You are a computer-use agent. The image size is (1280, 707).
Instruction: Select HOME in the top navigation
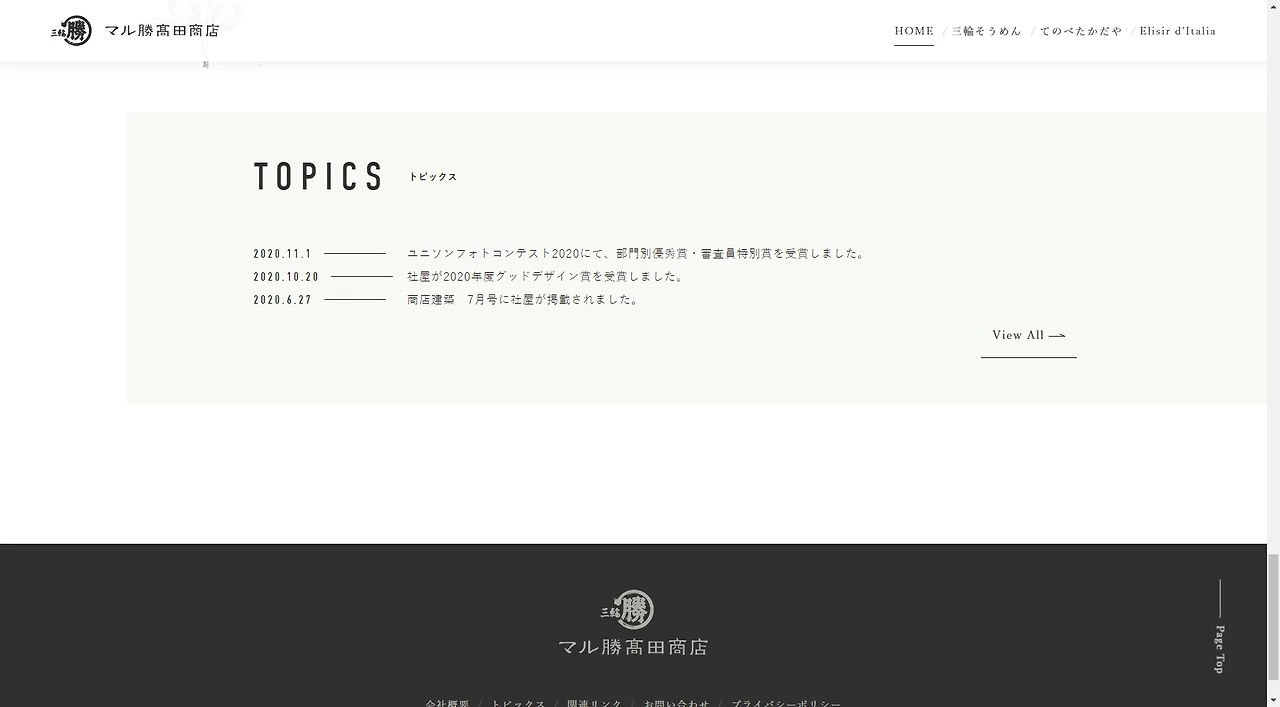click(x=913, y=31)
